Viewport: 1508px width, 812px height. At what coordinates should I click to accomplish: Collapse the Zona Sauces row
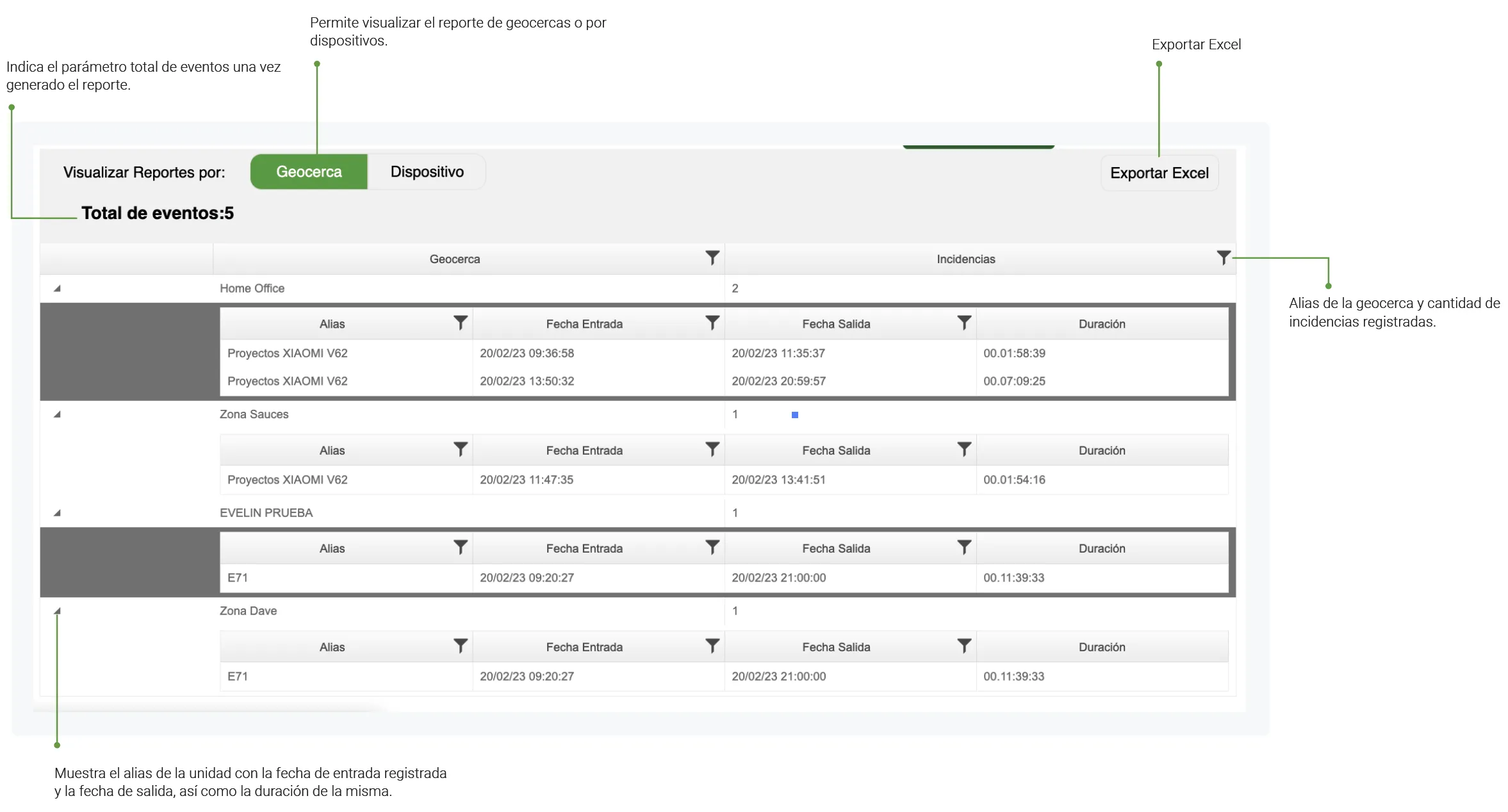tap(57, 414)
